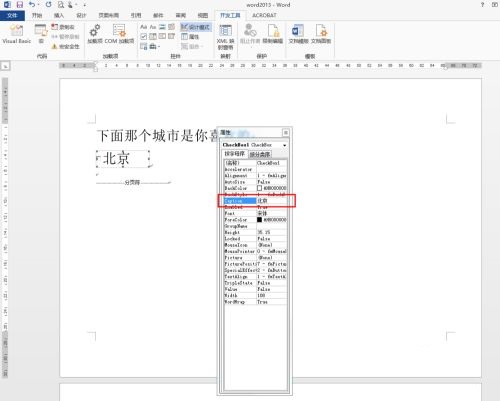Click the Alignment property value

pyautogui.click(x=272, y=176)
